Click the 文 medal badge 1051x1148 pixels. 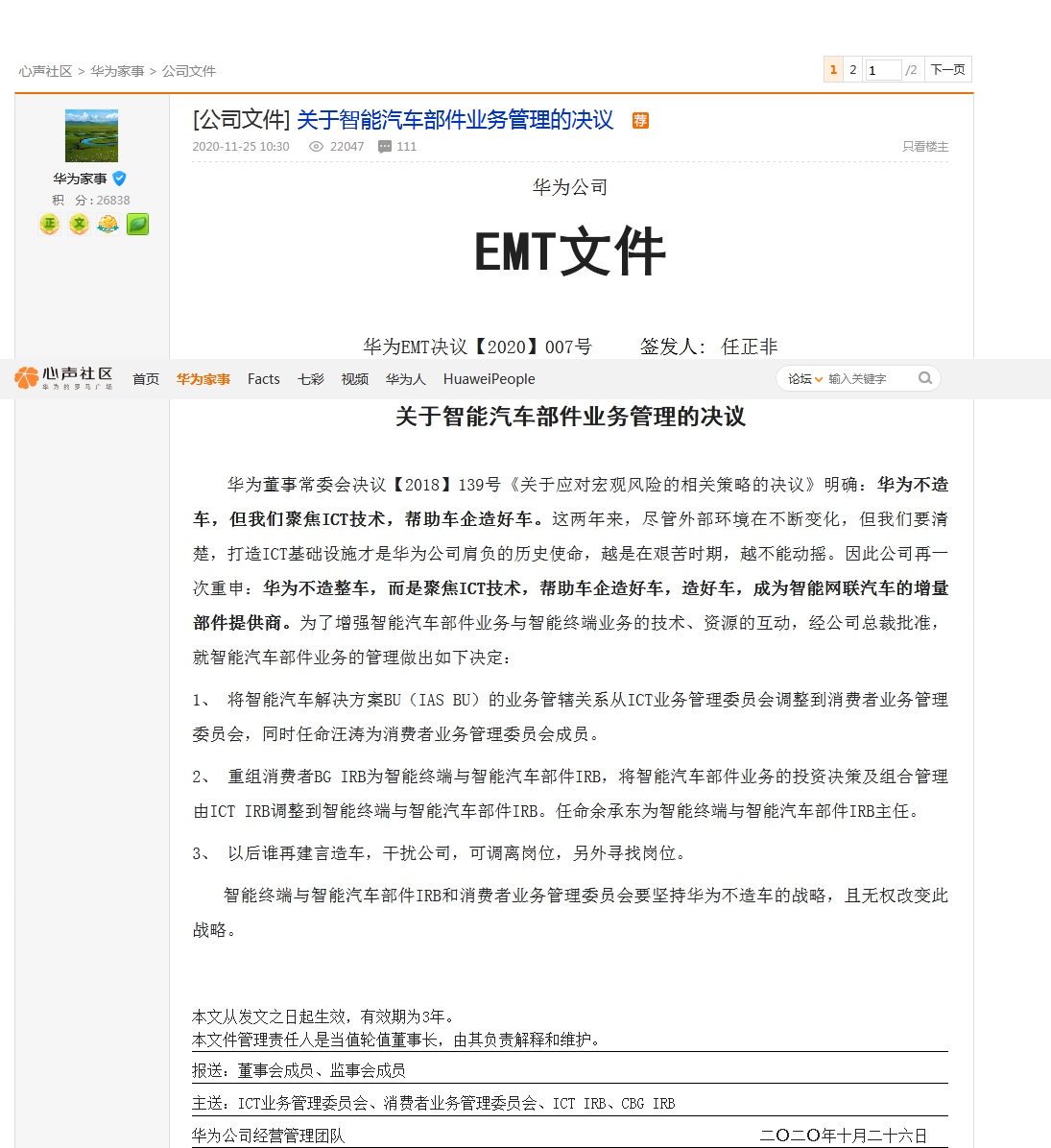79,224
